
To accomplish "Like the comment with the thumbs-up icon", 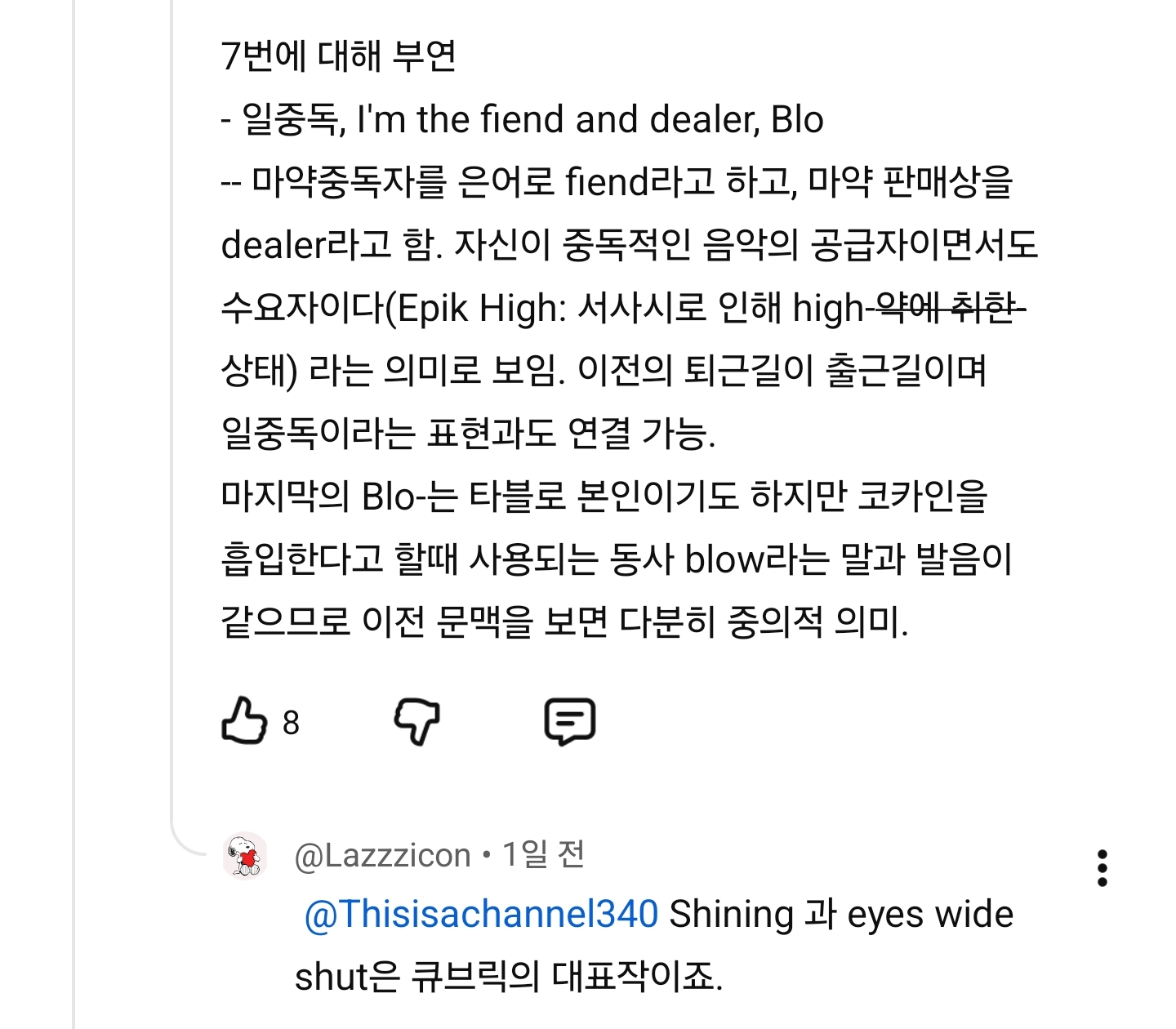I will (x=244, y=721).
